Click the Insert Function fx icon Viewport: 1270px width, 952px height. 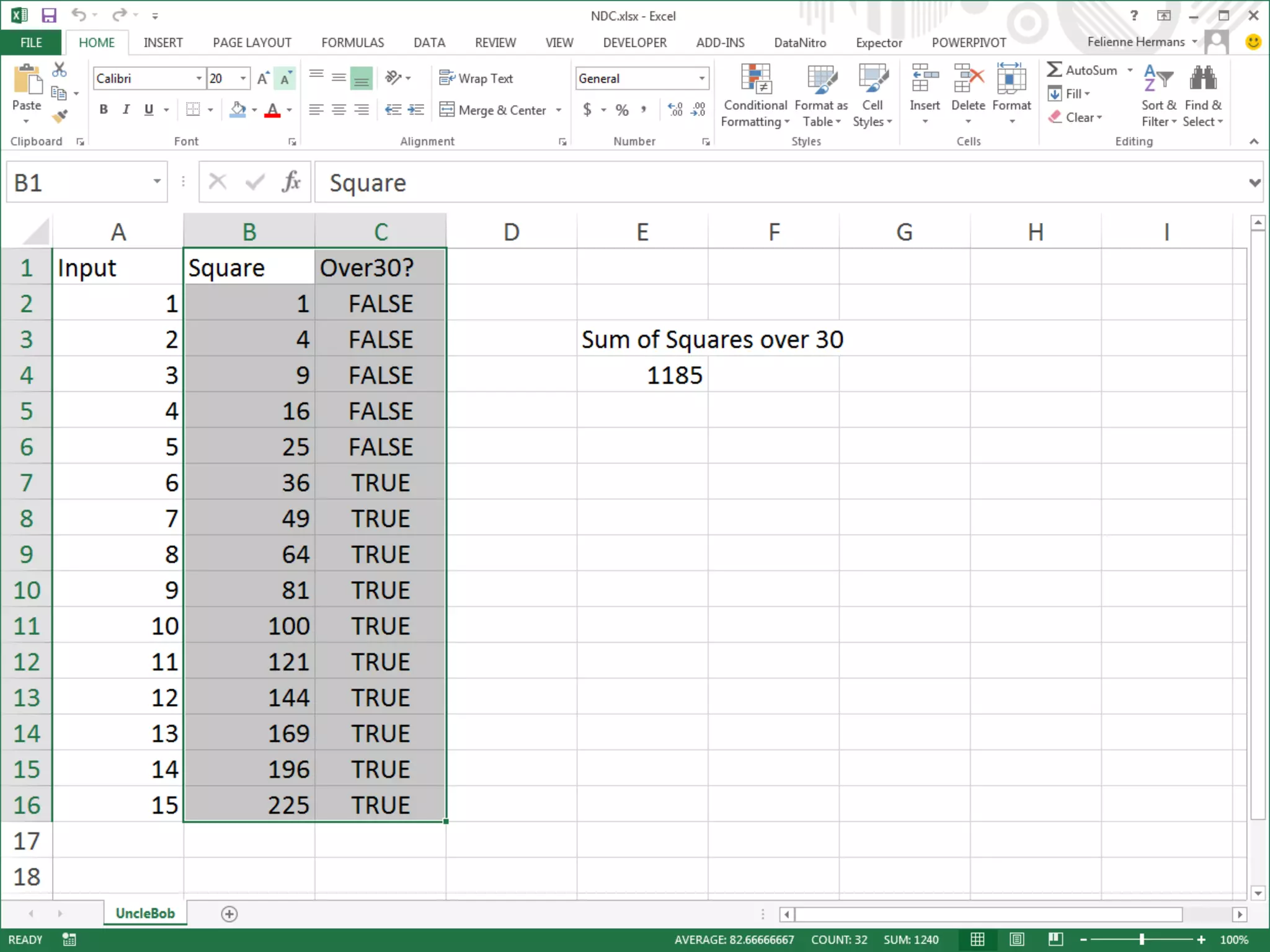click(291, 182)
